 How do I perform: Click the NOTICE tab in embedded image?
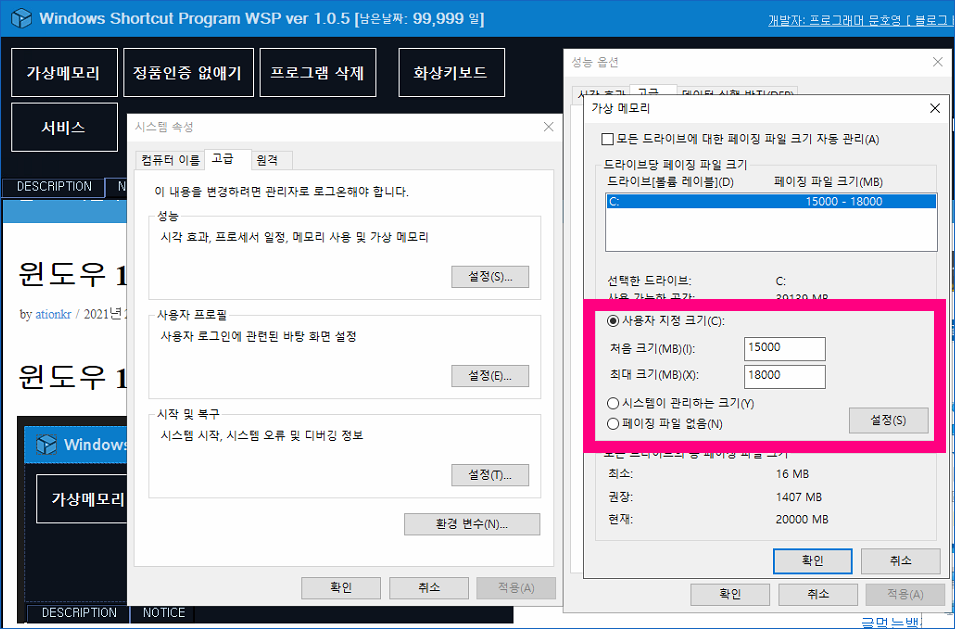[x=163, y=613]
